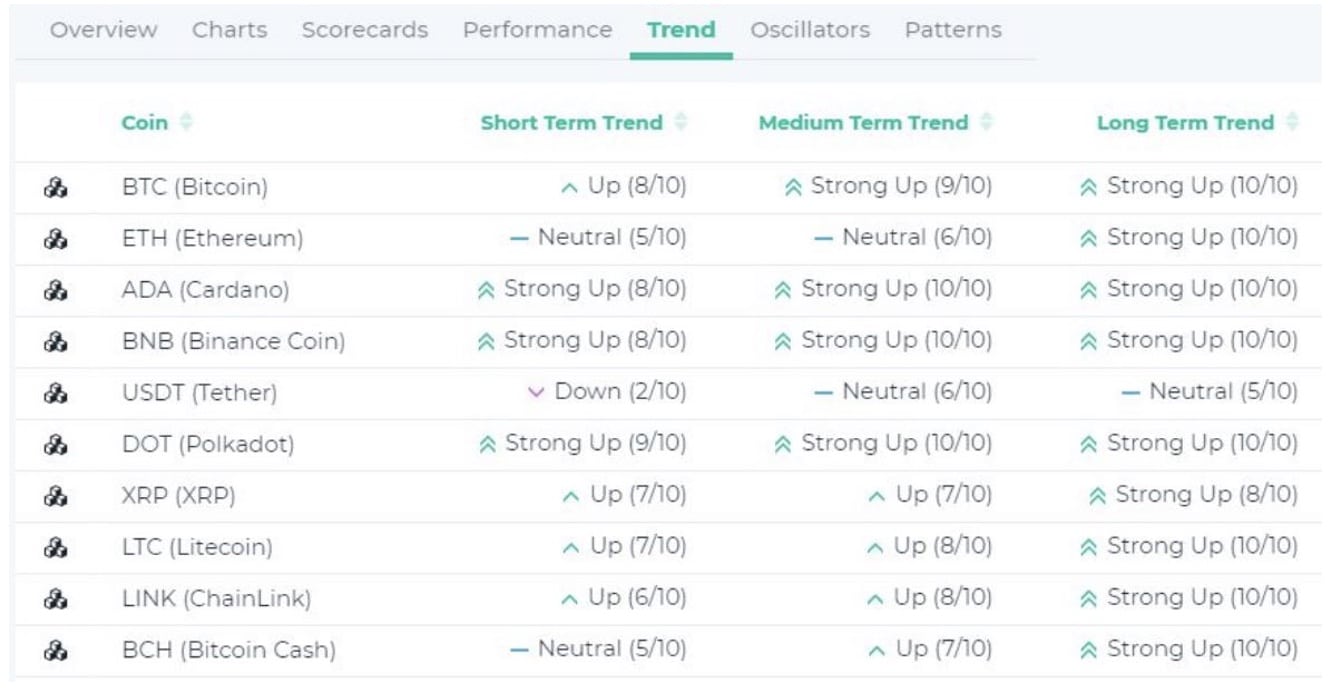The width and height of the screenshot is (1340, 694).
Task: Sort by Short Term Trend arrows
Action: [681, 123]
